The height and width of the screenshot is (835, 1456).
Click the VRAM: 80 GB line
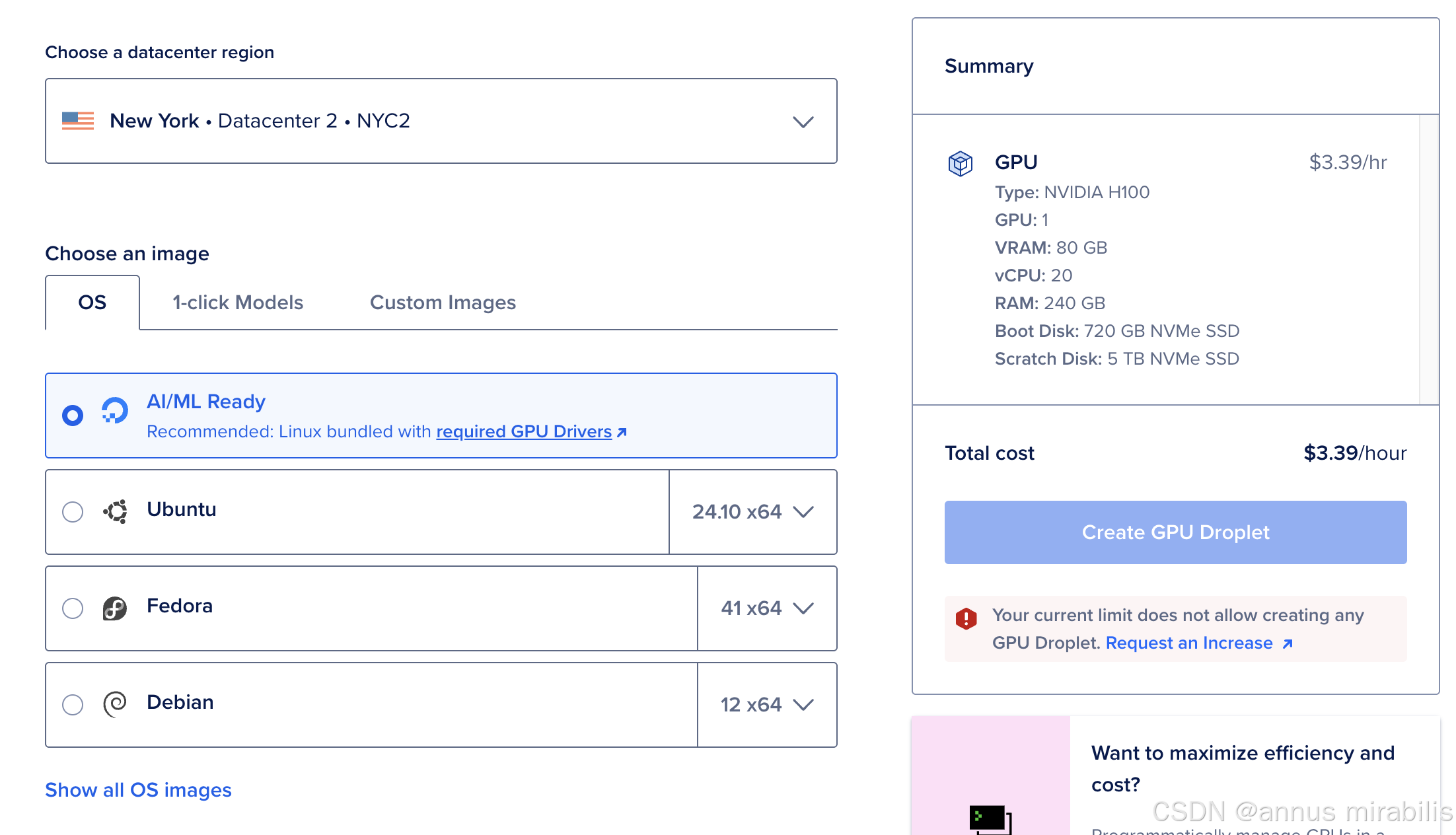(1051, 248)
